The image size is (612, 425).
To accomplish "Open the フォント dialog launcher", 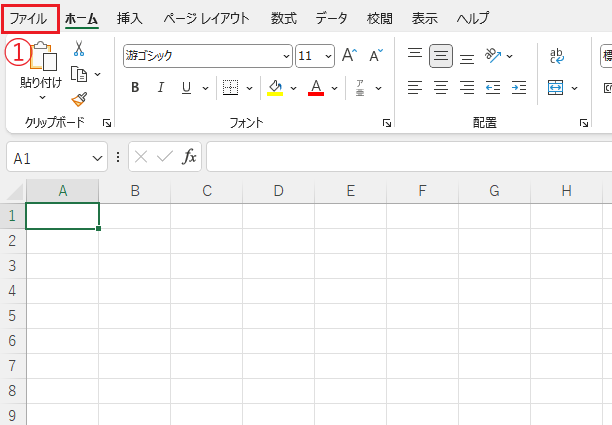I will (x=387, y=123).
